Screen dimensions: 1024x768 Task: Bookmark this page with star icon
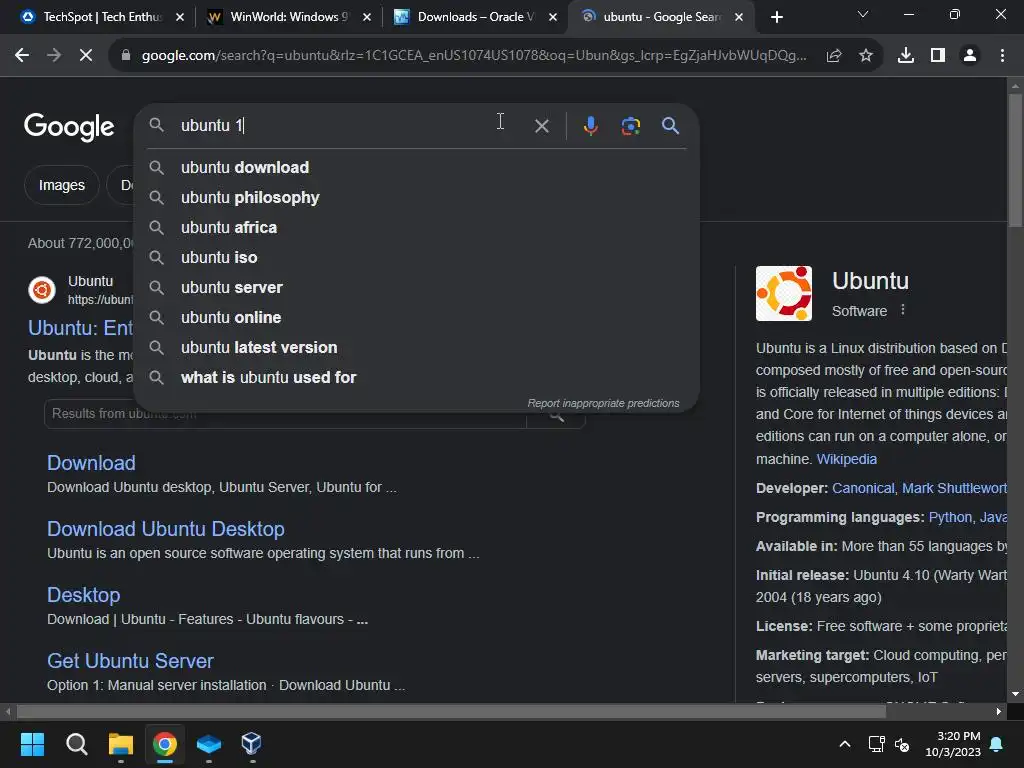866,56
